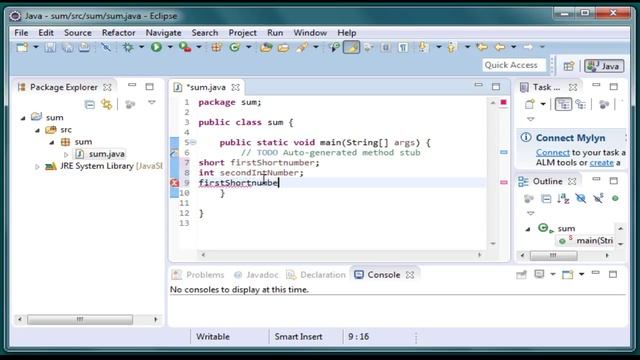
Task: Click the Open Perspective icon
Action: (x=569, y=66)
